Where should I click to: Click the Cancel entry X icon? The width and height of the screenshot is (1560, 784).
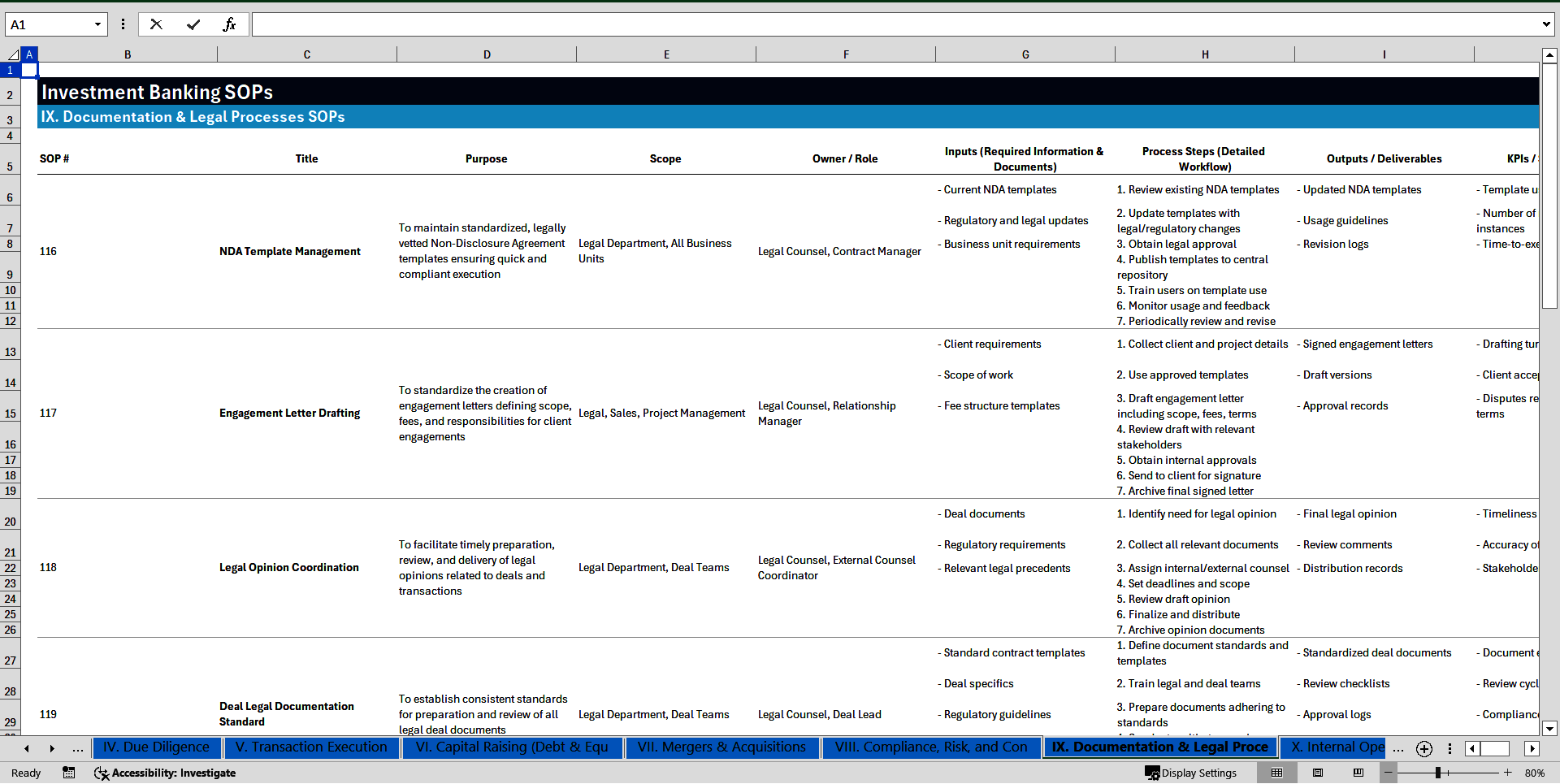tap(156, 24)
